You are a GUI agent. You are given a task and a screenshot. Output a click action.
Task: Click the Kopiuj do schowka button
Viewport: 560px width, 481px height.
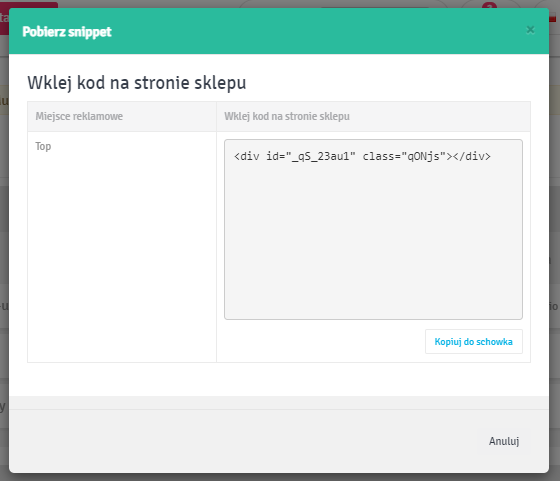(x=474, y=342)
